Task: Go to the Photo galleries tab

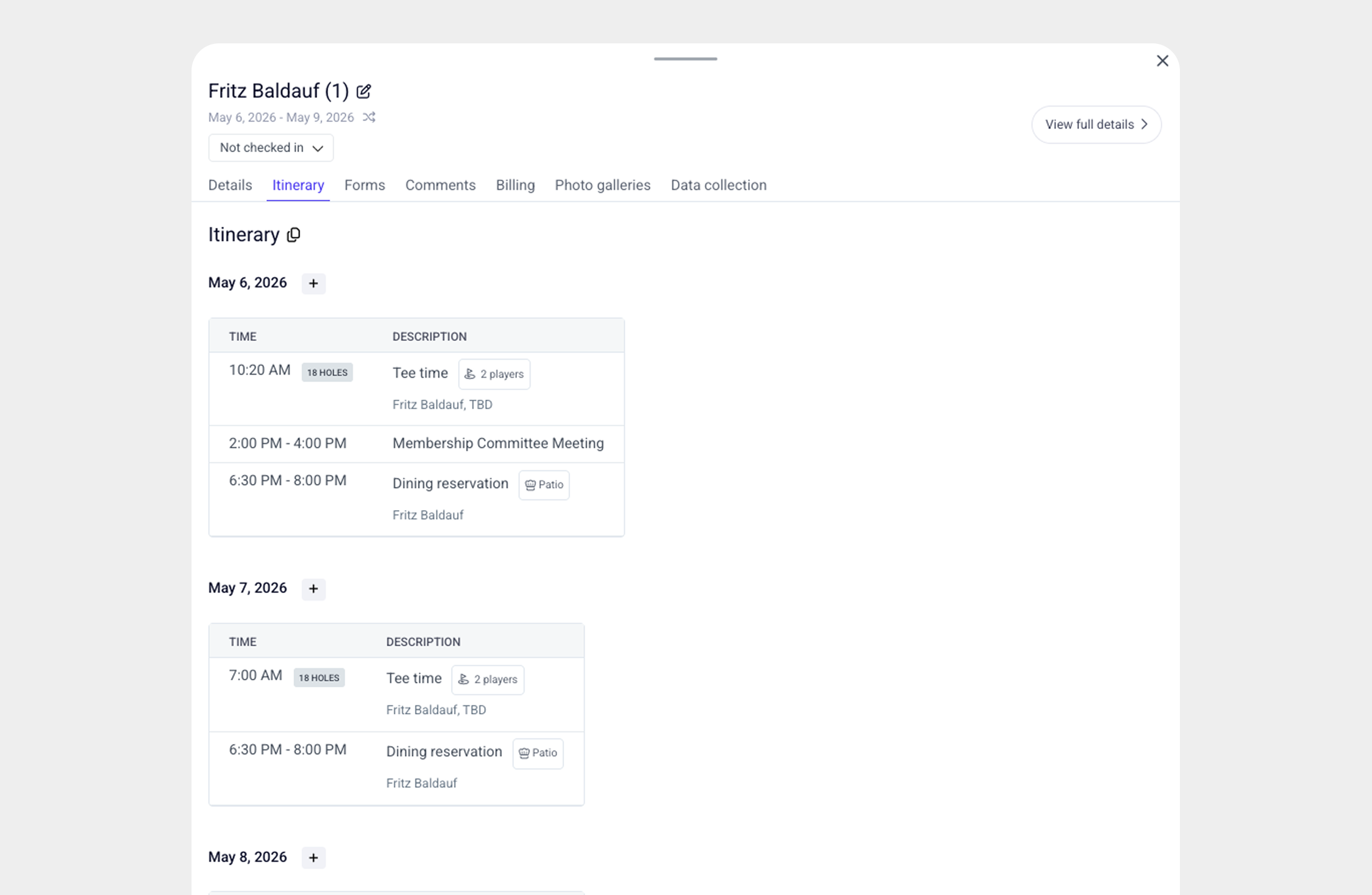Action: (602, 185)
